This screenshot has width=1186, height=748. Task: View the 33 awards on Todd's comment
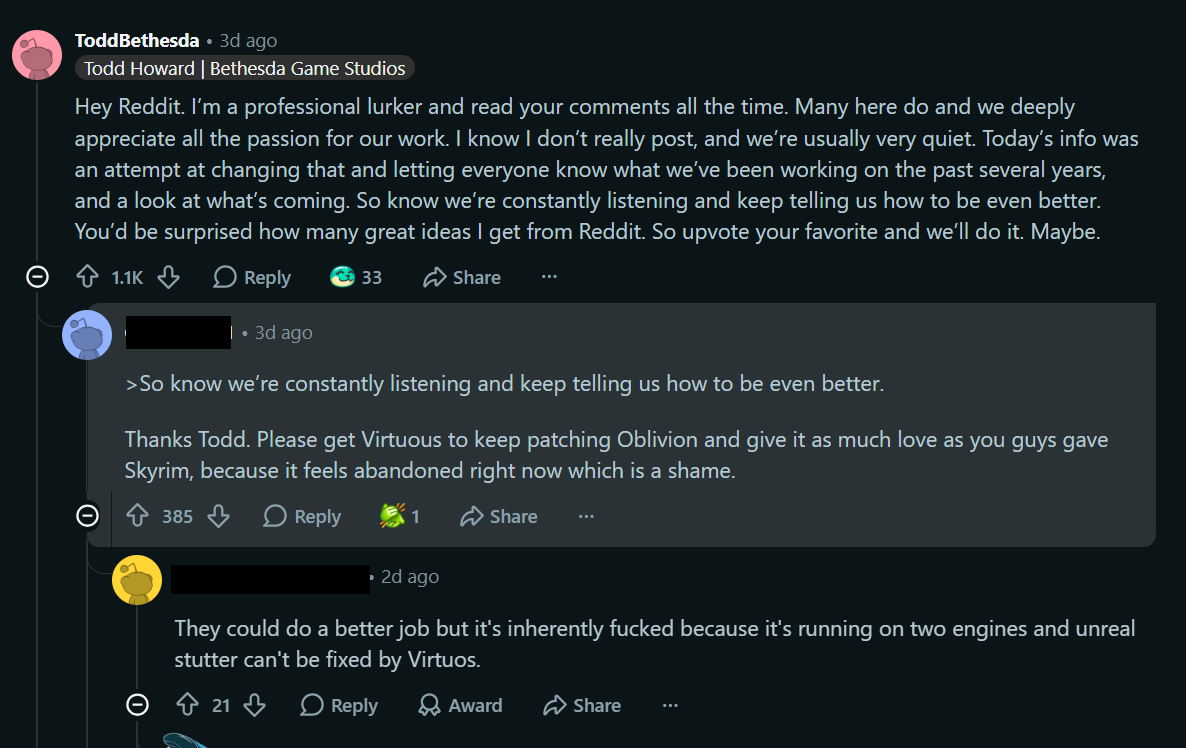coord(355,278)
